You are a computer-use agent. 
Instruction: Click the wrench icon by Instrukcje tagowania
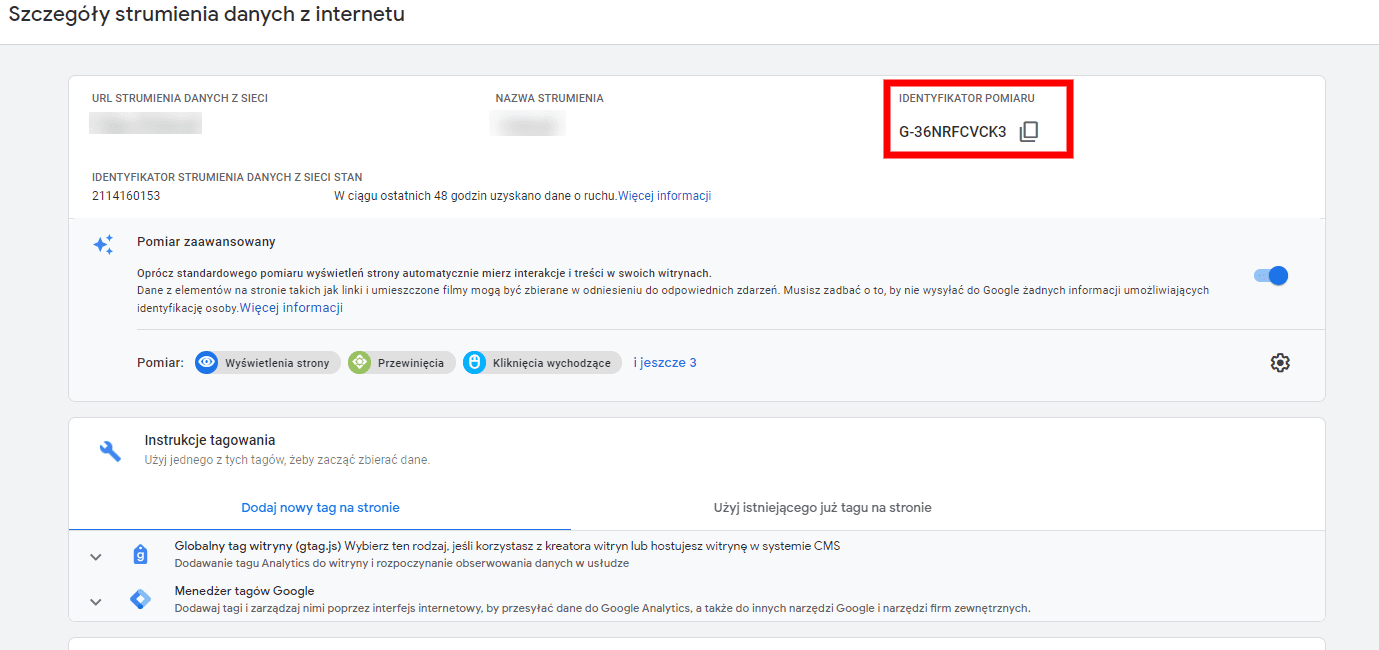110,450
